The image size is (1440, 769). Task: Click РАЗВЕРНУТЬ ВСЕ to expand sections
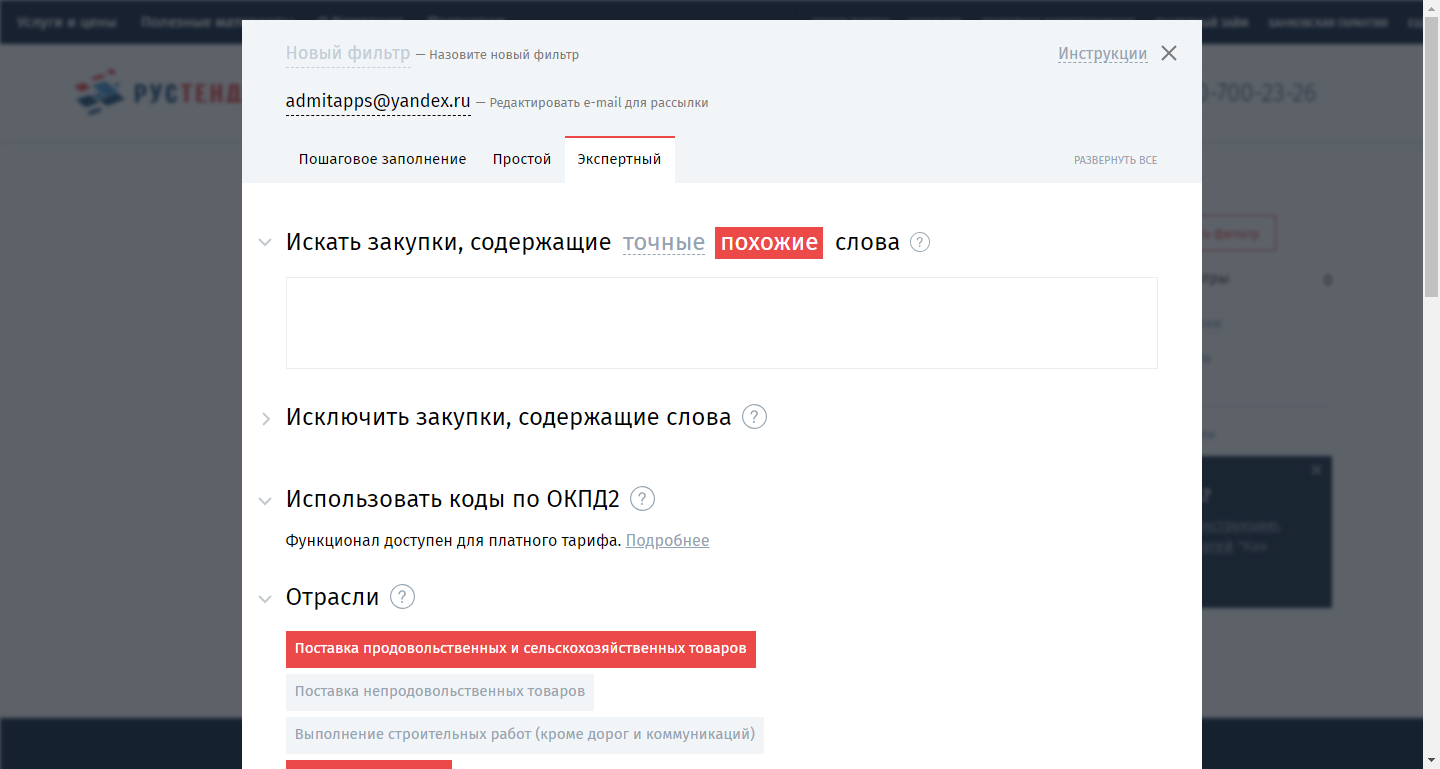[x=1116, y=159]
